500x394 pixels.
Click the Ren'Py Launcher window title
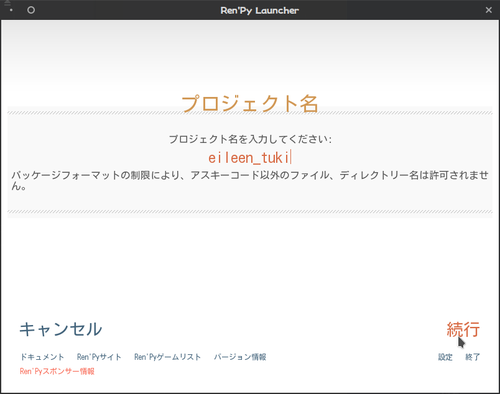pos(259,10)
